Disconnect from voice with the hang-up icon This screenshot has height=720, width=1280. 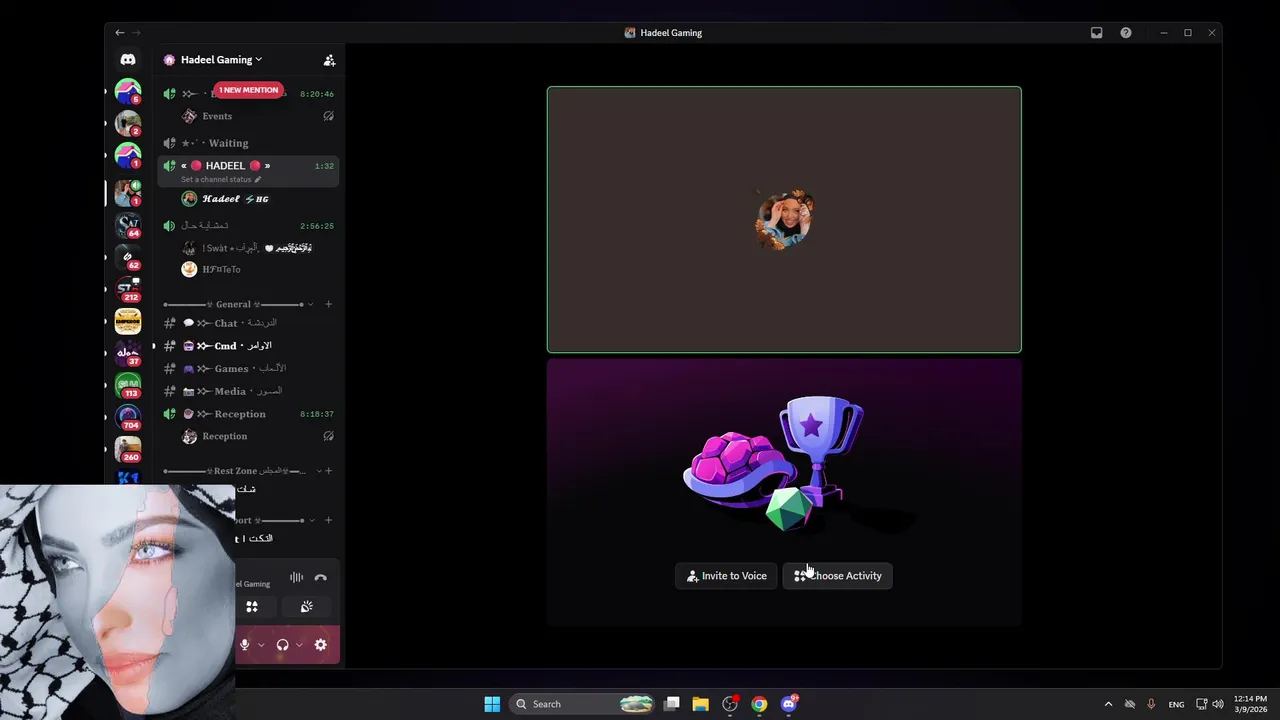point(320,577)
